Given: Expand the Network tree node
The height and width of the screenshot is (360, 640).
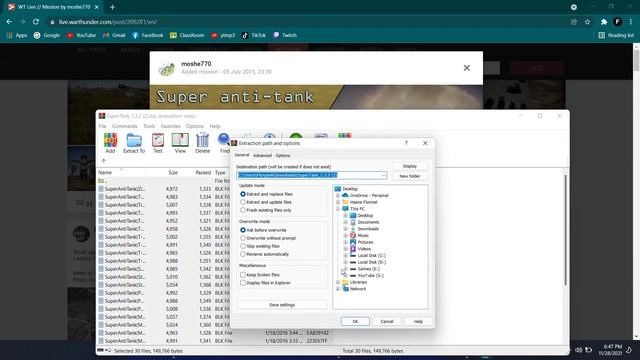Looking at the screenshot, I should [x=338, y=289].
